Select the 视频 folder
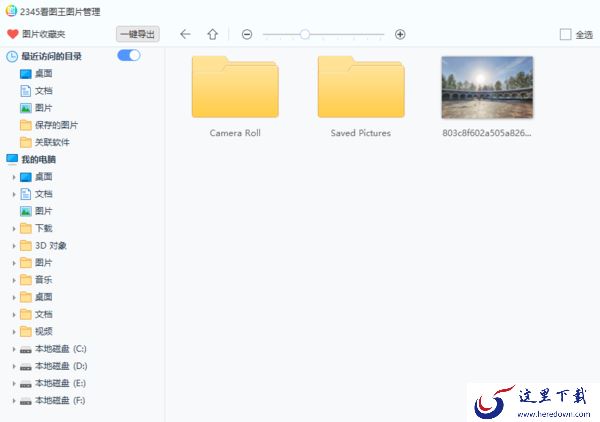Image resolution: width=600 pixels, height=422 pixels. [x=36, y=332]
